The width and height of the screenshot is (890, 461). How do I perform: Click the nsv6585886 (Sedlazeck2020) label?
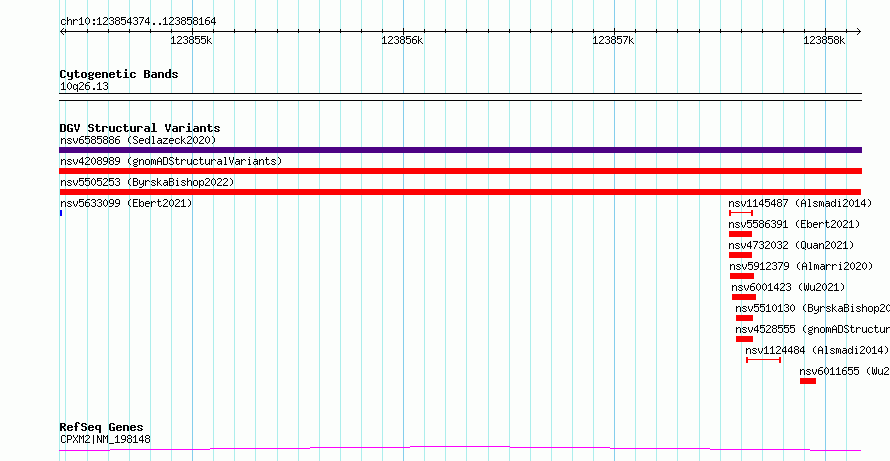(138, 140)
